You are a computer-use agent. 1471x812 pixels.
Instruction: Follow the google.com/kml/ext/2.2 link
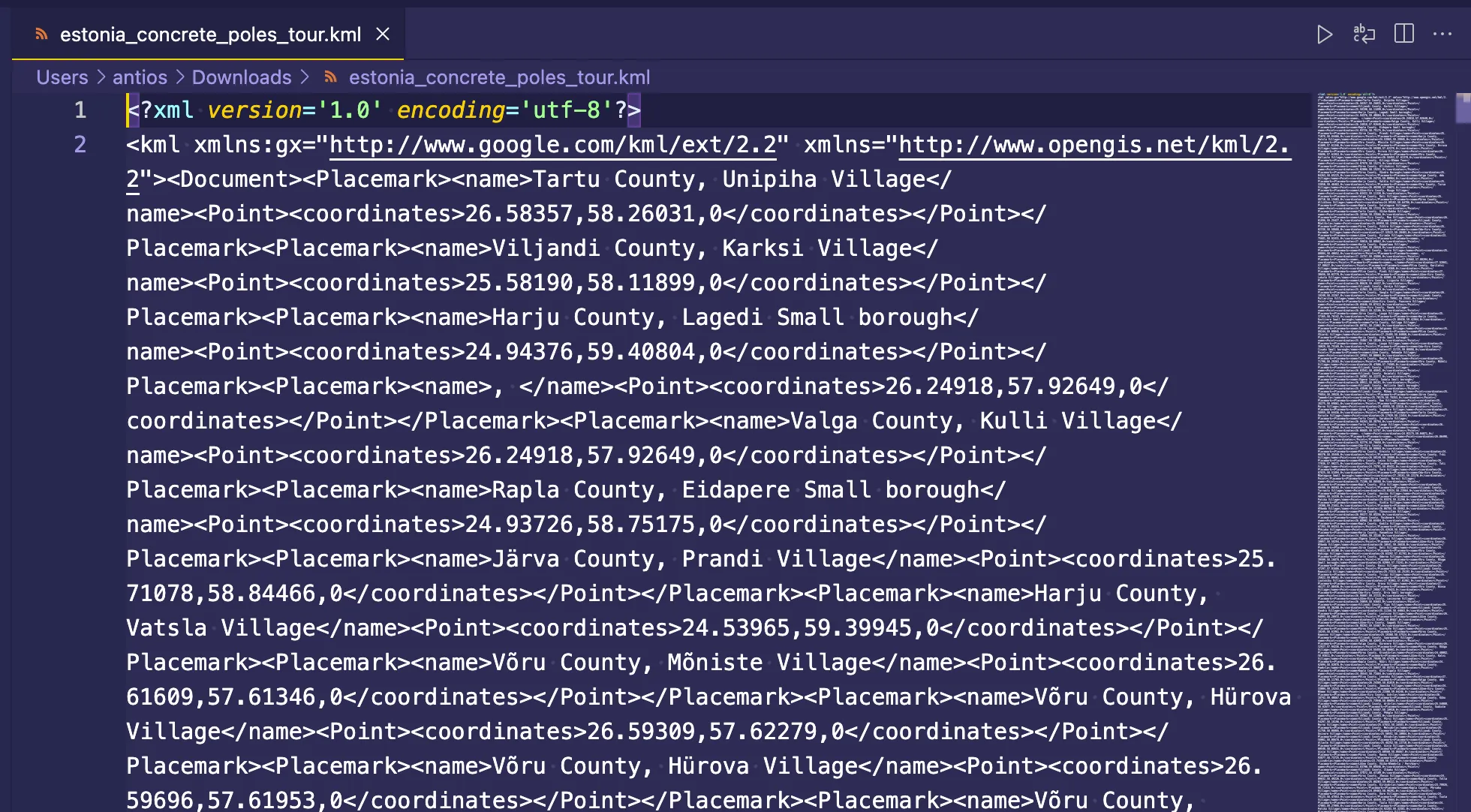552,145
